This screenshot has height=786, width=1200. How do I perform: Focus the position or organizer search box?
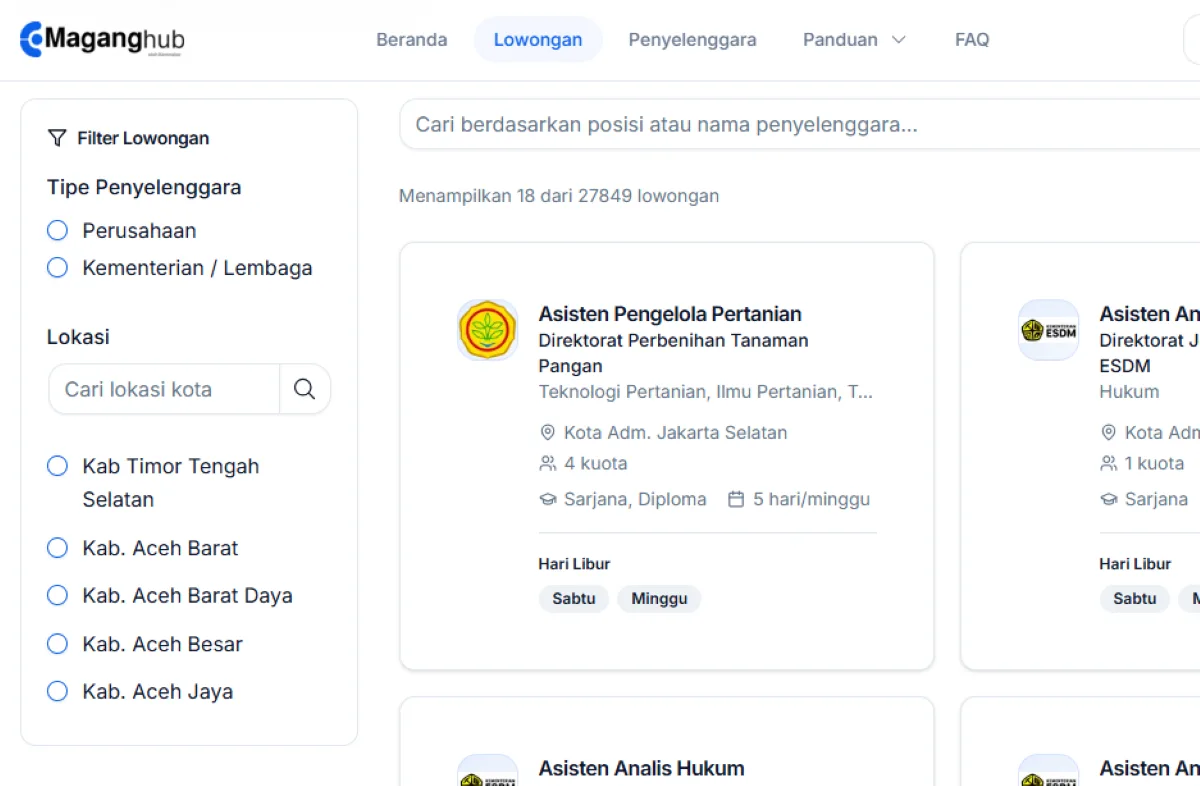(x=800, y=125)
